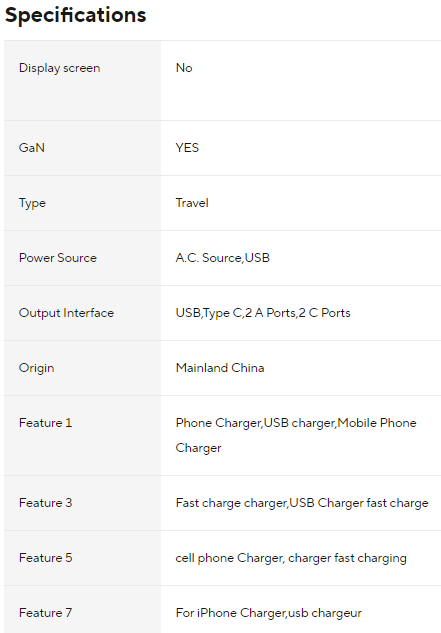Select the Feature 5 label
Image resolution: width=441 pixels, height=633 pixels.
45,558
